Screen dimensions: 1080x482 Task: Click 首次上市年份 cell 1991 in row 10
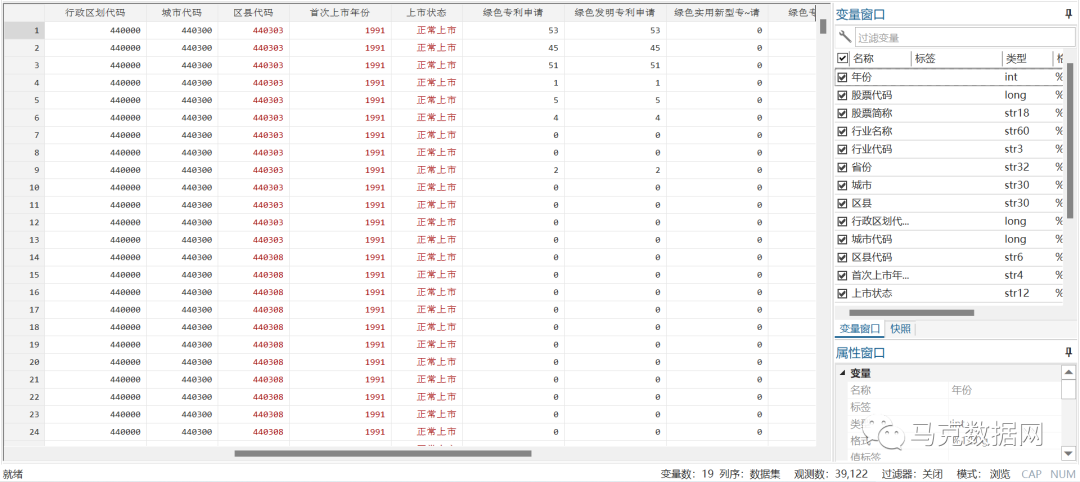tap(340, 187)
